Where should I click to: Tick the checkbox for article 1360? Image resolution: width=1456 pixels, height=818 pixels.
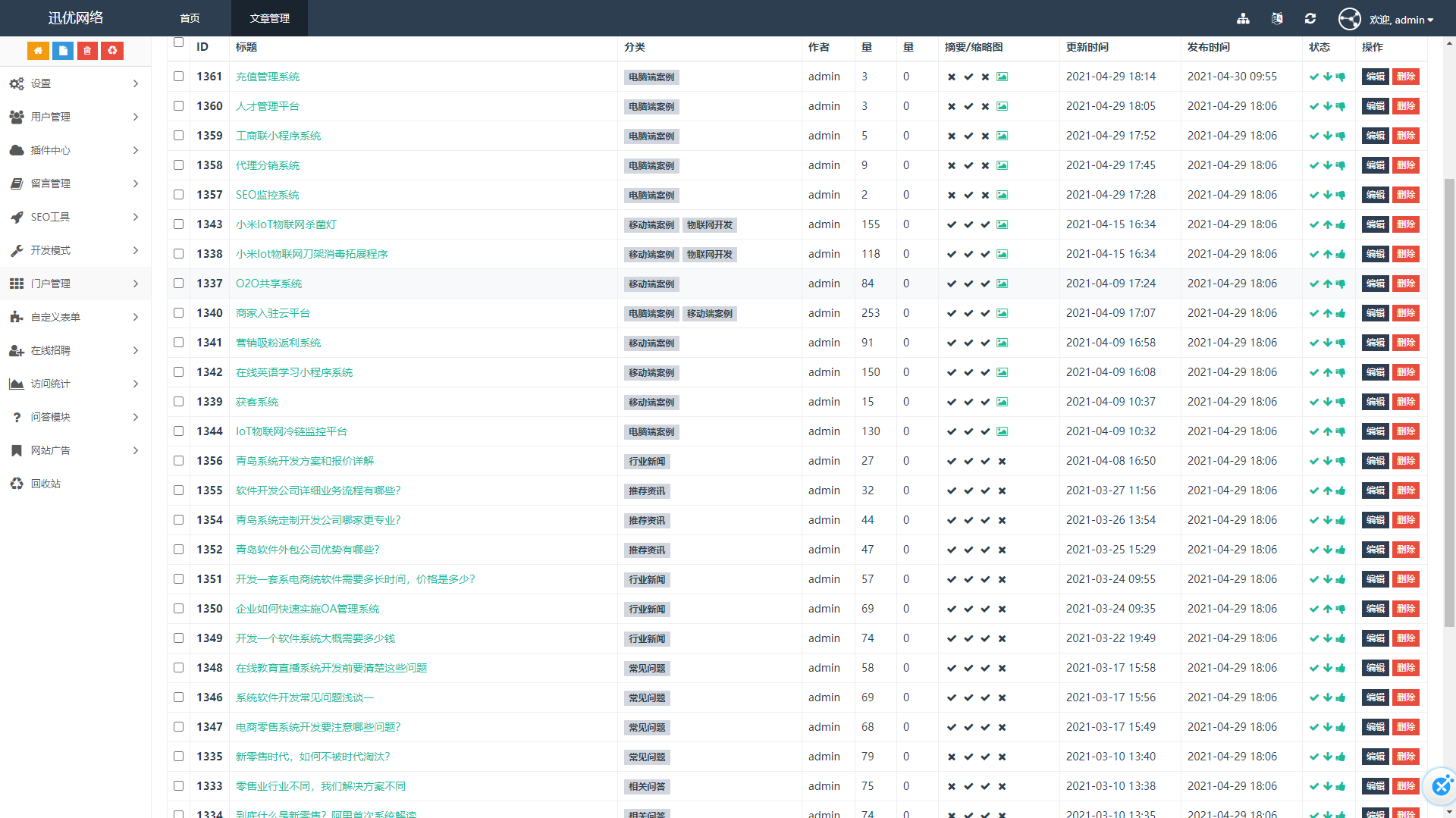tap(179, 106)
